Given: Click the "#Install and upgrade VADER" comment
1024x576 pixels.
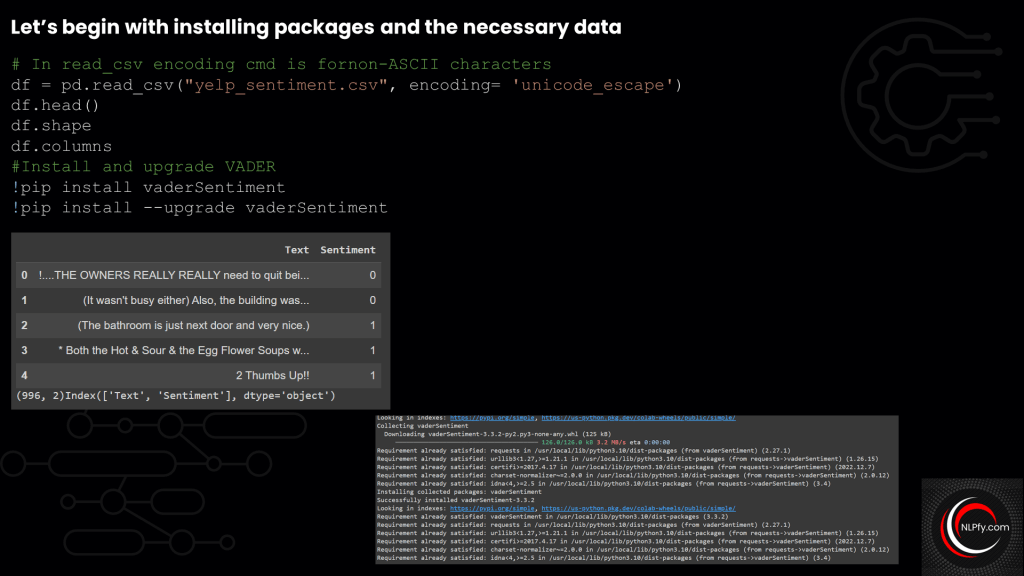Looking at the screenshot, I should point(143,167).
